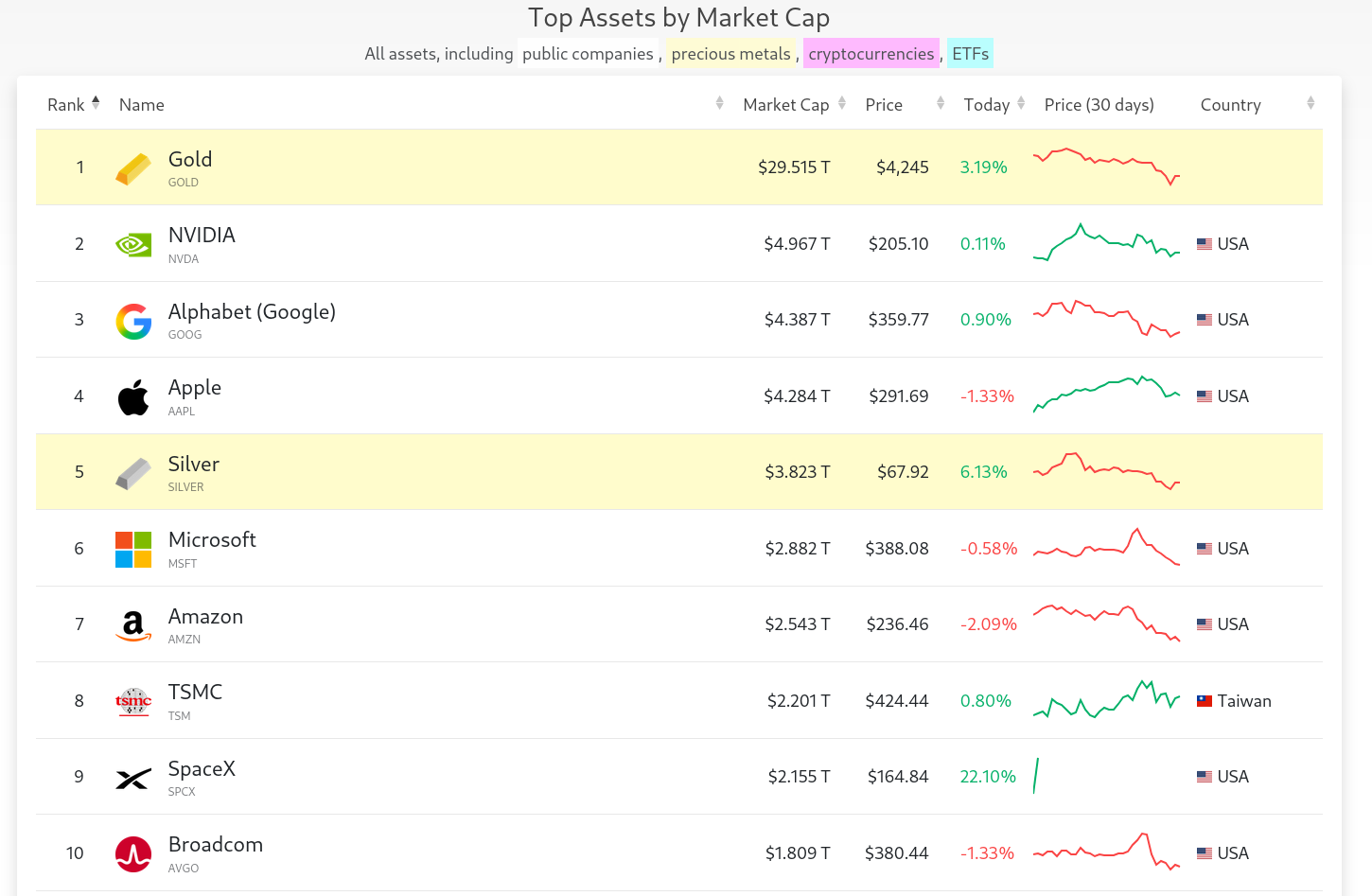Click the USA flag in Alphabet row
This screenshot has height=896, width=1372.
(x=1205, y=320)
